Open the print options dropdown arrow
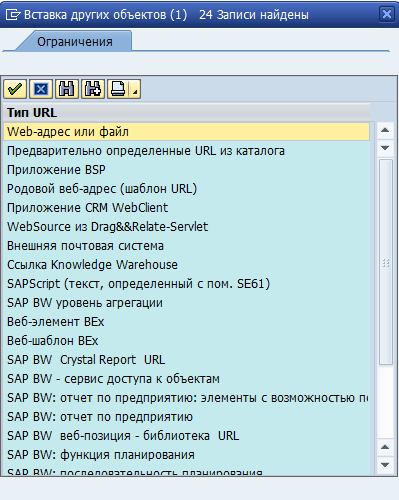 pyautogui.click(x=135, y=89)
